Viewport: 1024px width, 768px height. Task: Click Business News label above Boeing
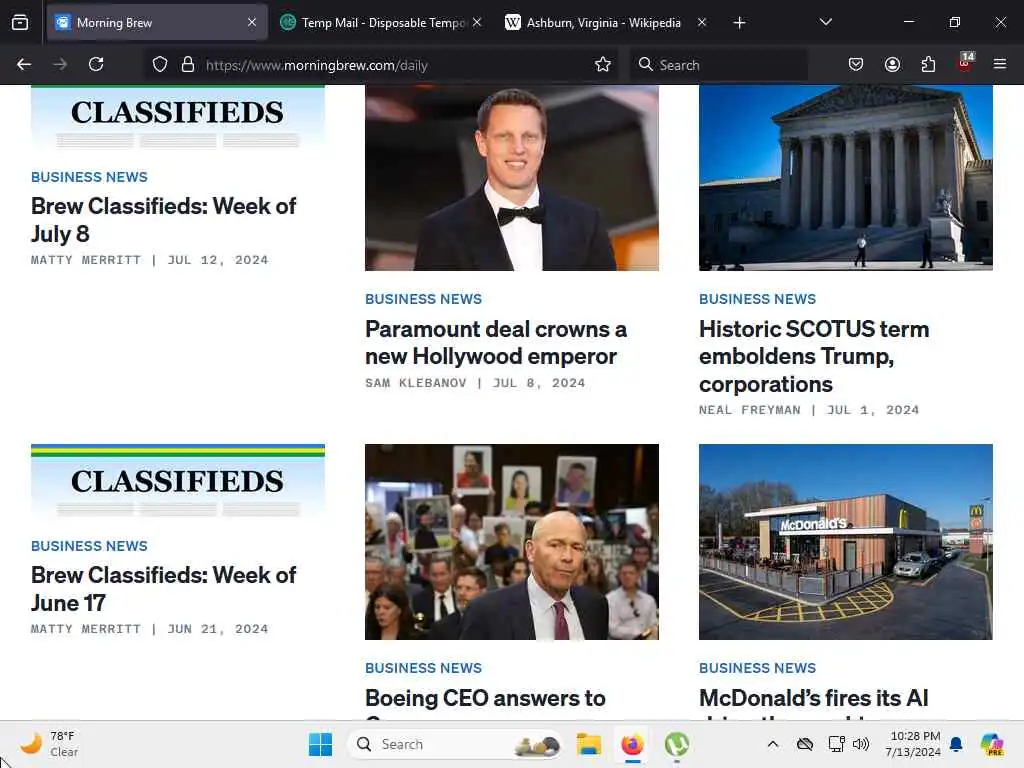[423, 668]
